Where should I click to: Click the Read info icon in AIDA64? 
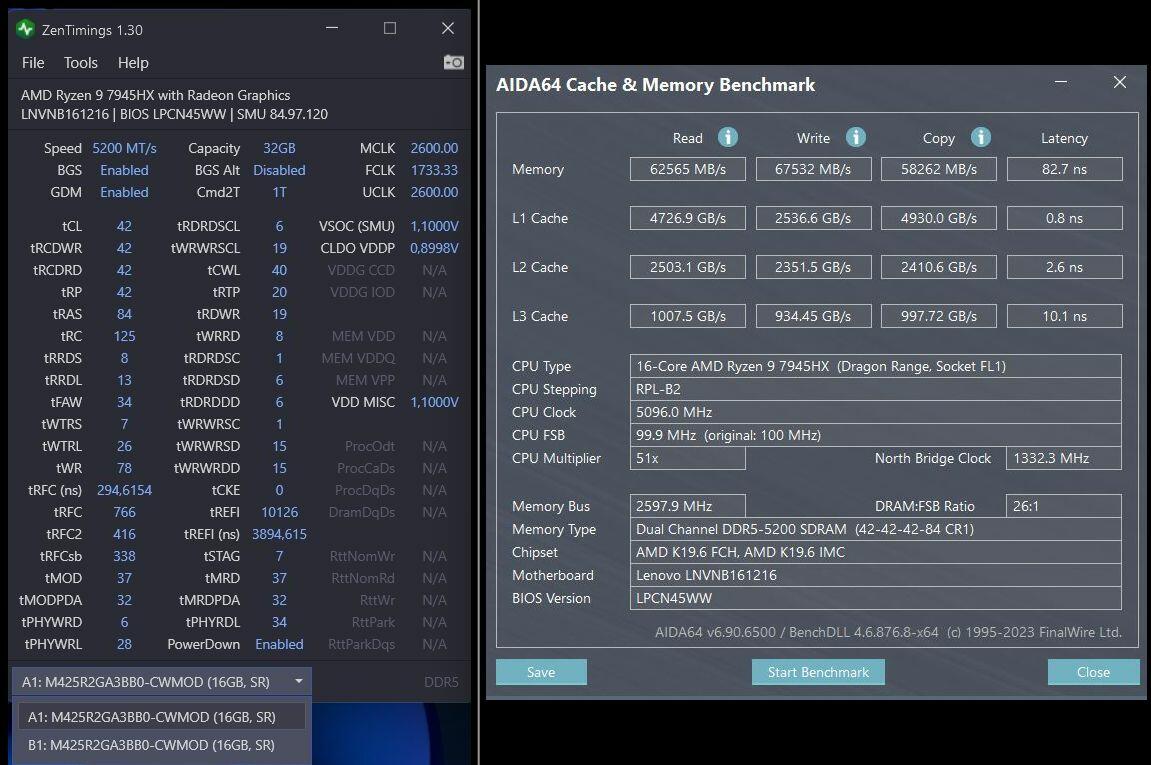click(x=728, y=137)
